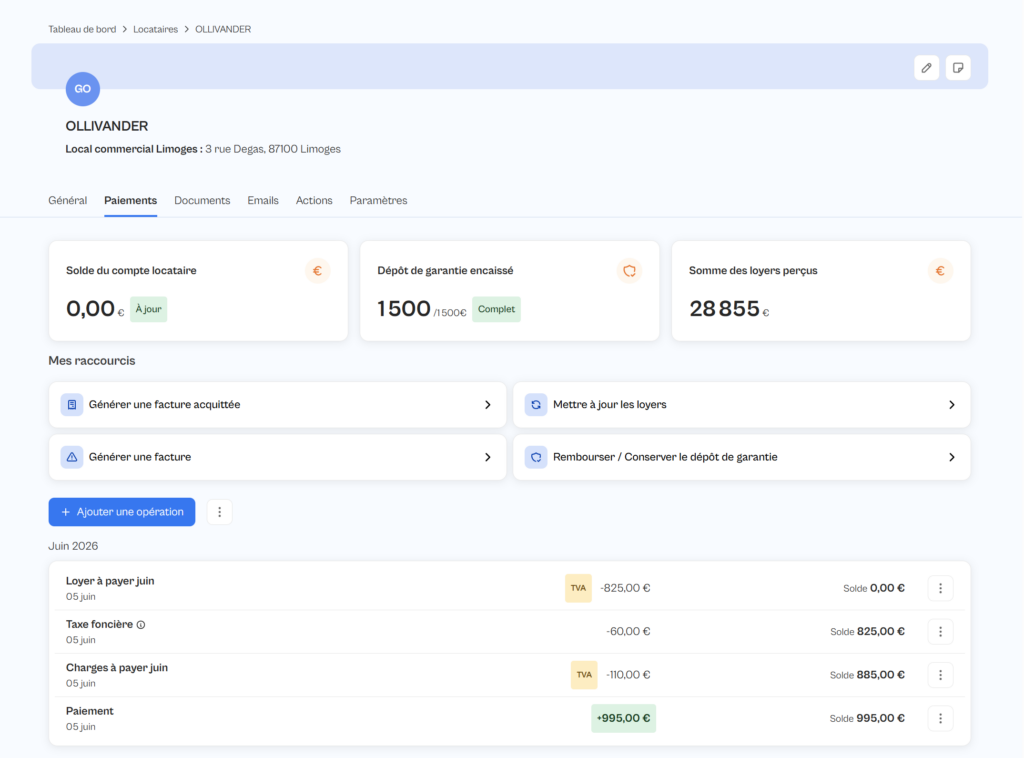Open options menu for Paiement row
The image size is (1024, 758).
click(x=940, y=718)
